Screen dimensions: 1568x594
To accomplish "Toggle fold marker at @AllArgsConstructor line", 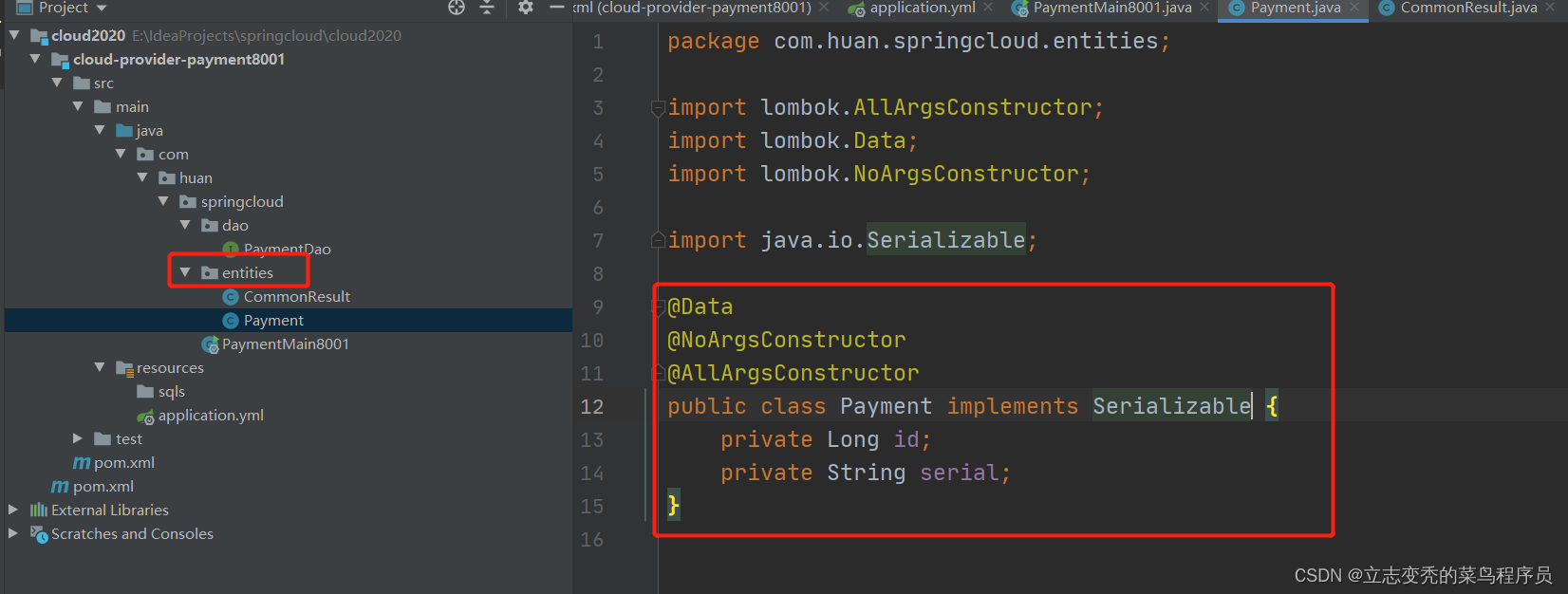I will point(658,373).
